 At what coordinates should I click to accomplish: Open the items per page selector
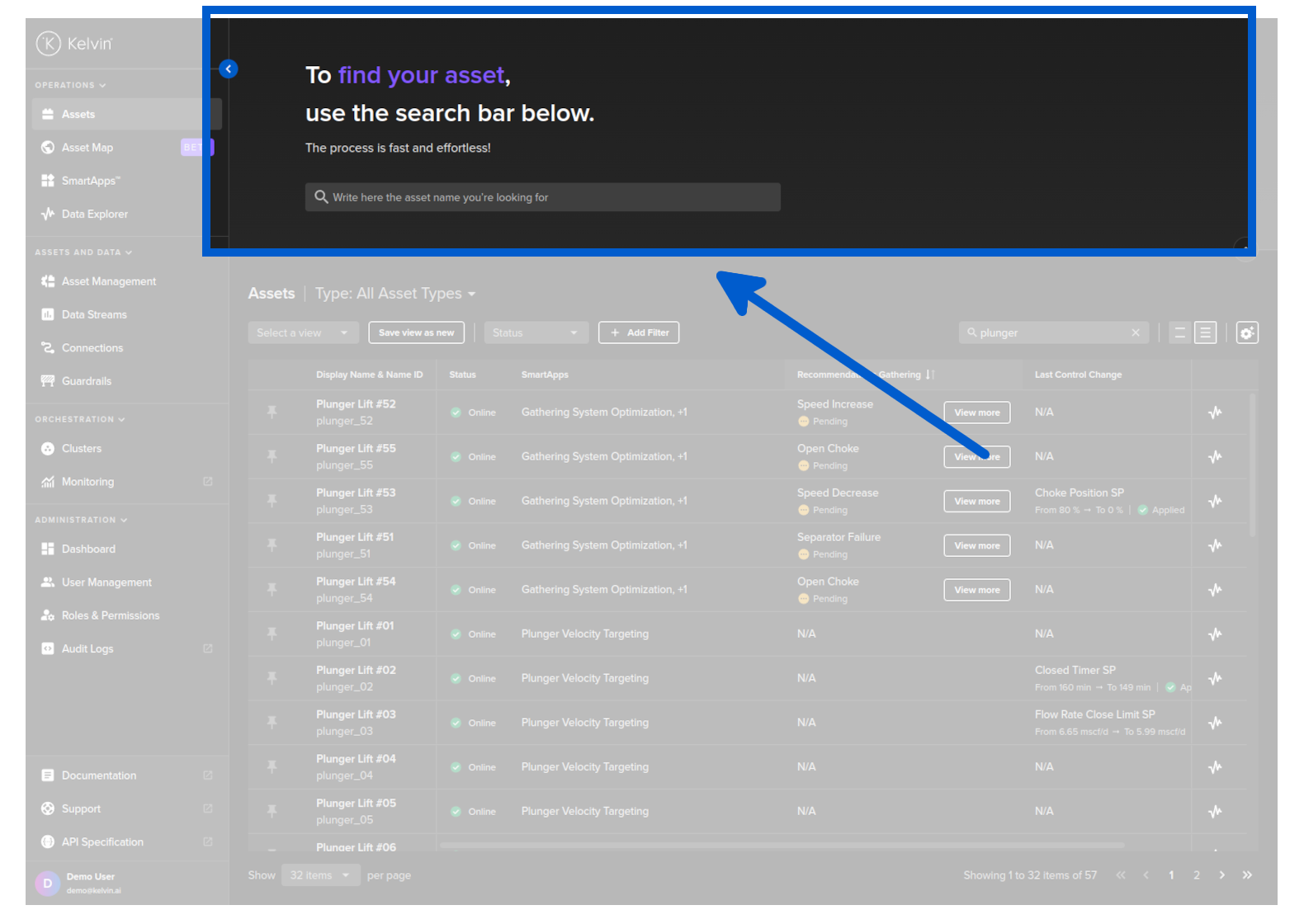[x=320, y=875]
